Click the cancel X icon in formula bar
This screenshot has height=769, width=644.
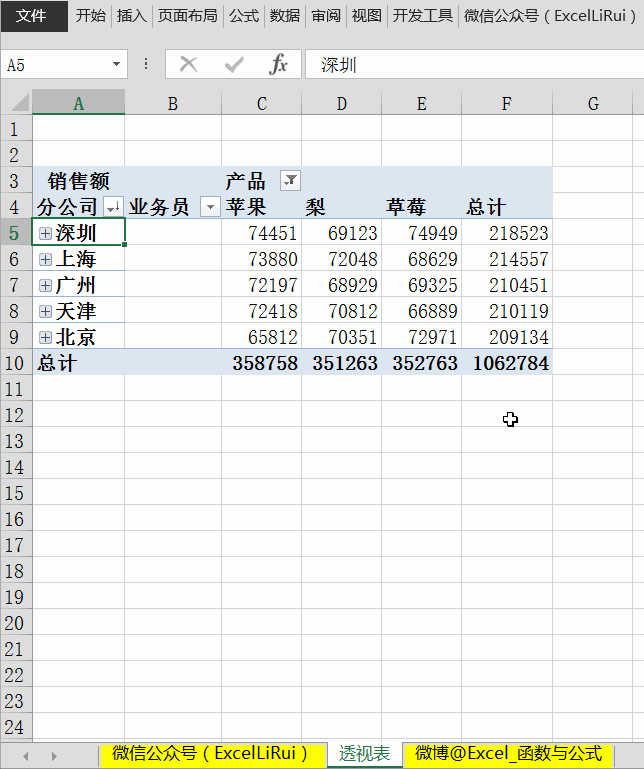click(188, 64)
